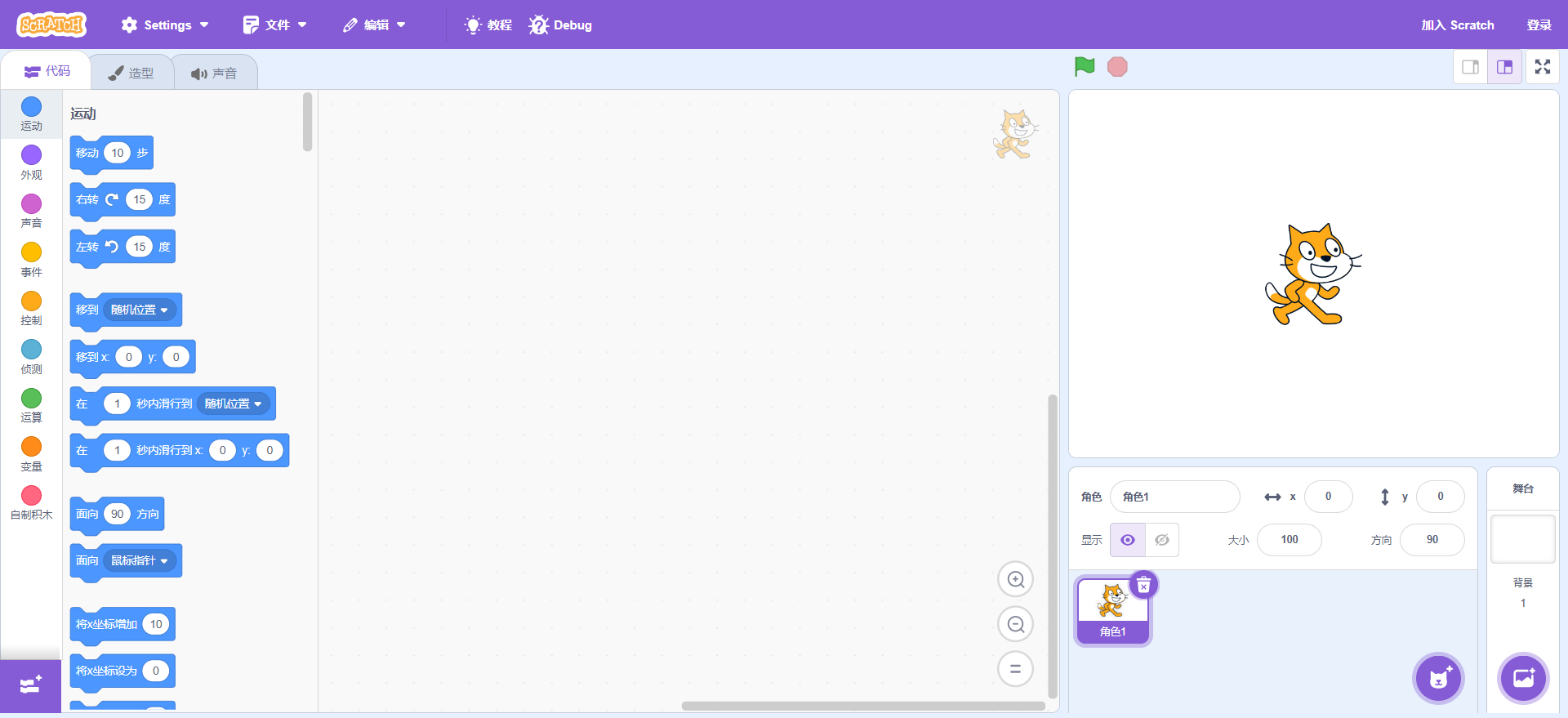This screenshot has width=1568, height=718.
Task: Show the sprite using the eye toggle
Action: pyautogui.click(x=1128, y=540)
